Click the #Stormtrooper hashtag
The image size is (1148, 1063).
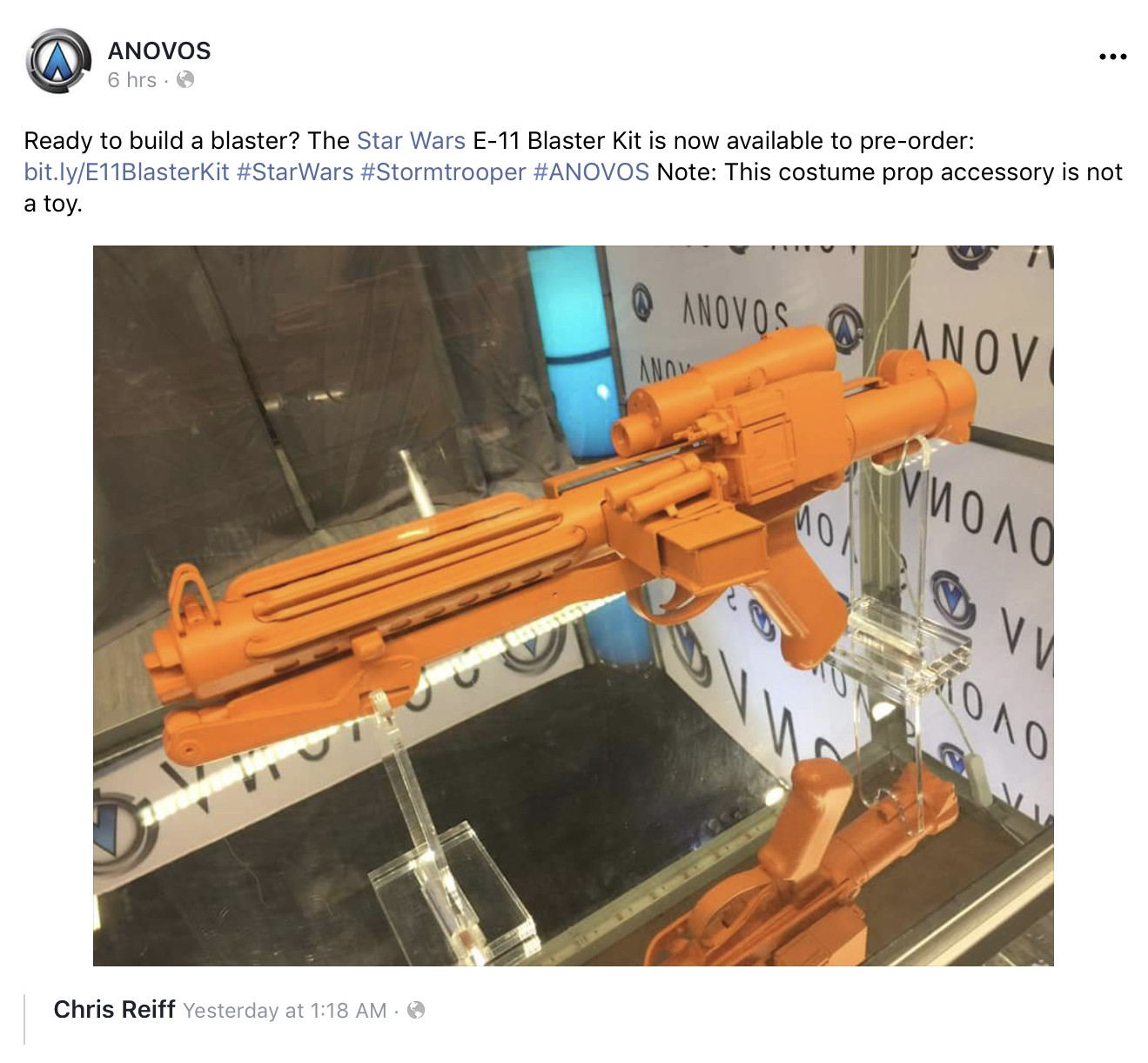[x=443, y=172]
